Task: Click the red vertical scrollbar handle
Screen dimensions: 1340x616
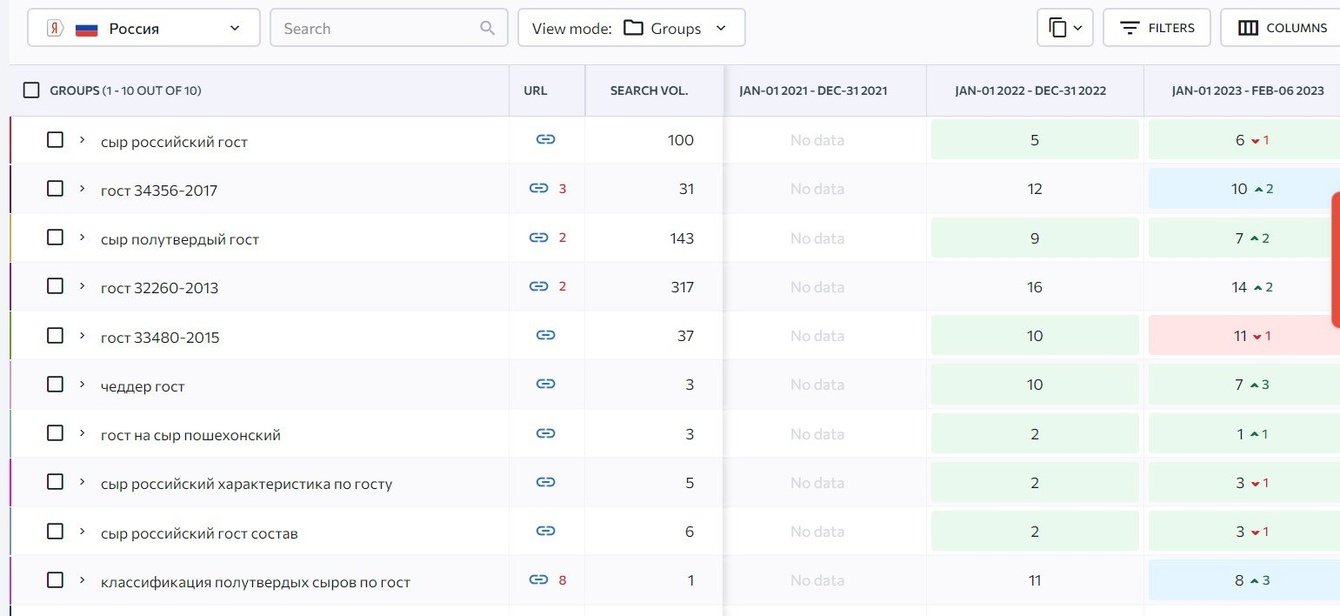Action: tap(1335, 260)
